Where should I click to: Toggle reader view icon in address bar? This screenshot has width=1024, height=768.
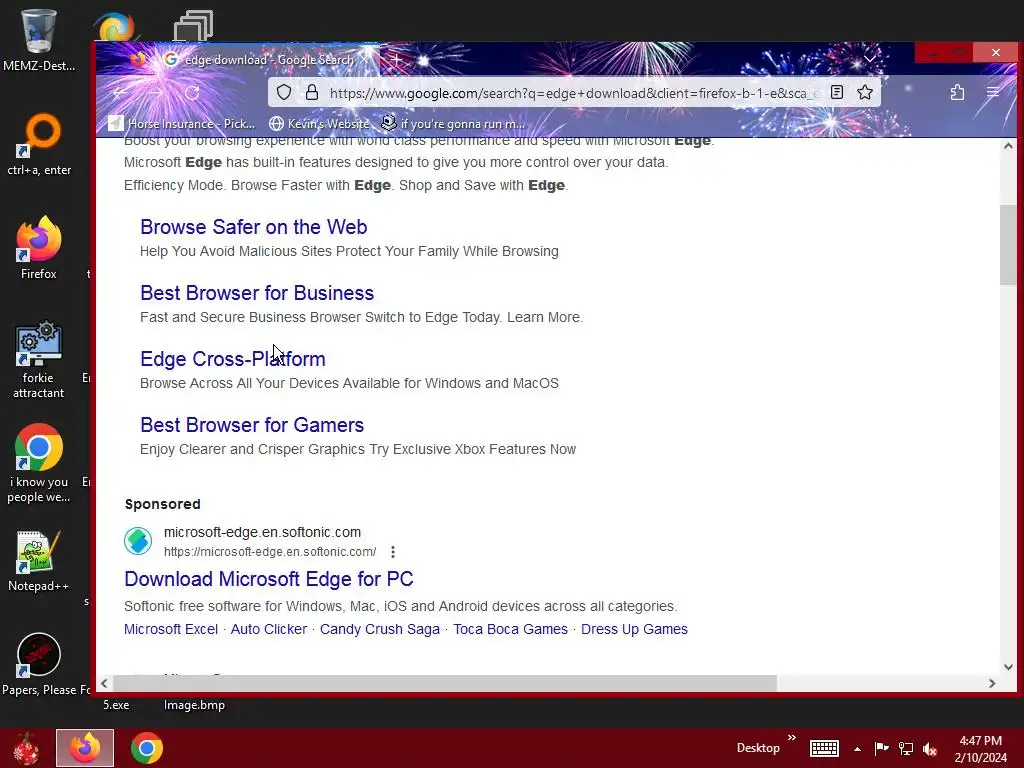point(837,93)
